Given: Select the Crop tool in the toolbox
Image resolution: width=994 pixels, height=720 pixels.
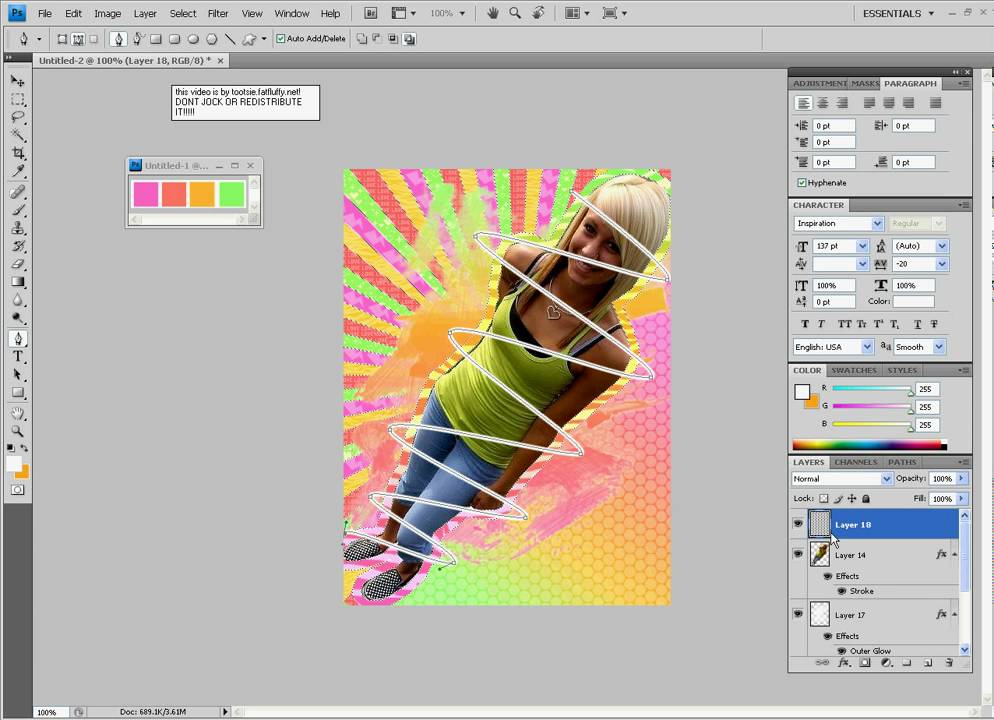Looking at the screenshot, I should [18, 154].
